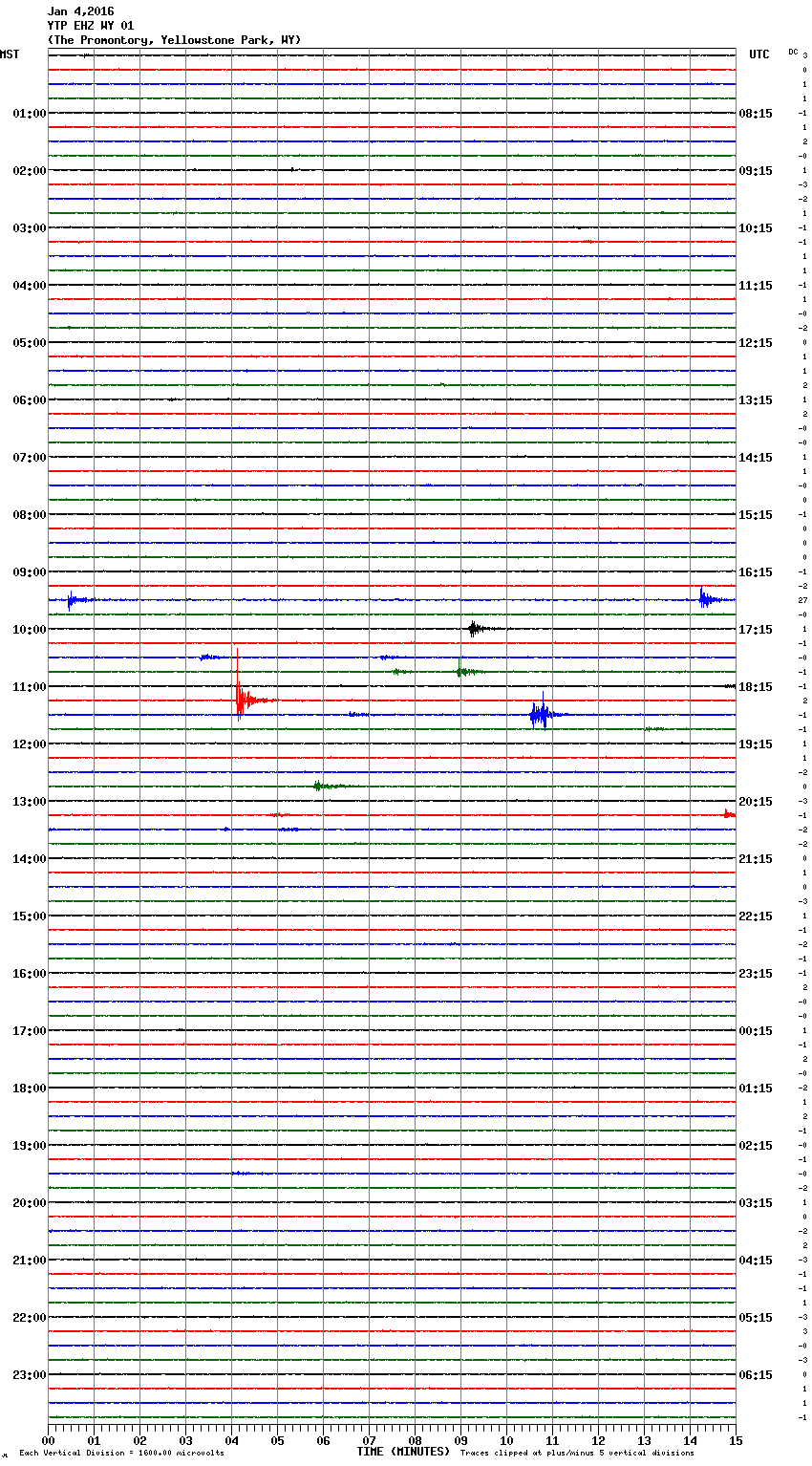Image resolution: width=812 pixels, height=1466 pixels.
Task: Click the blue seismic burst near minute 11
Action: (542, 714)
